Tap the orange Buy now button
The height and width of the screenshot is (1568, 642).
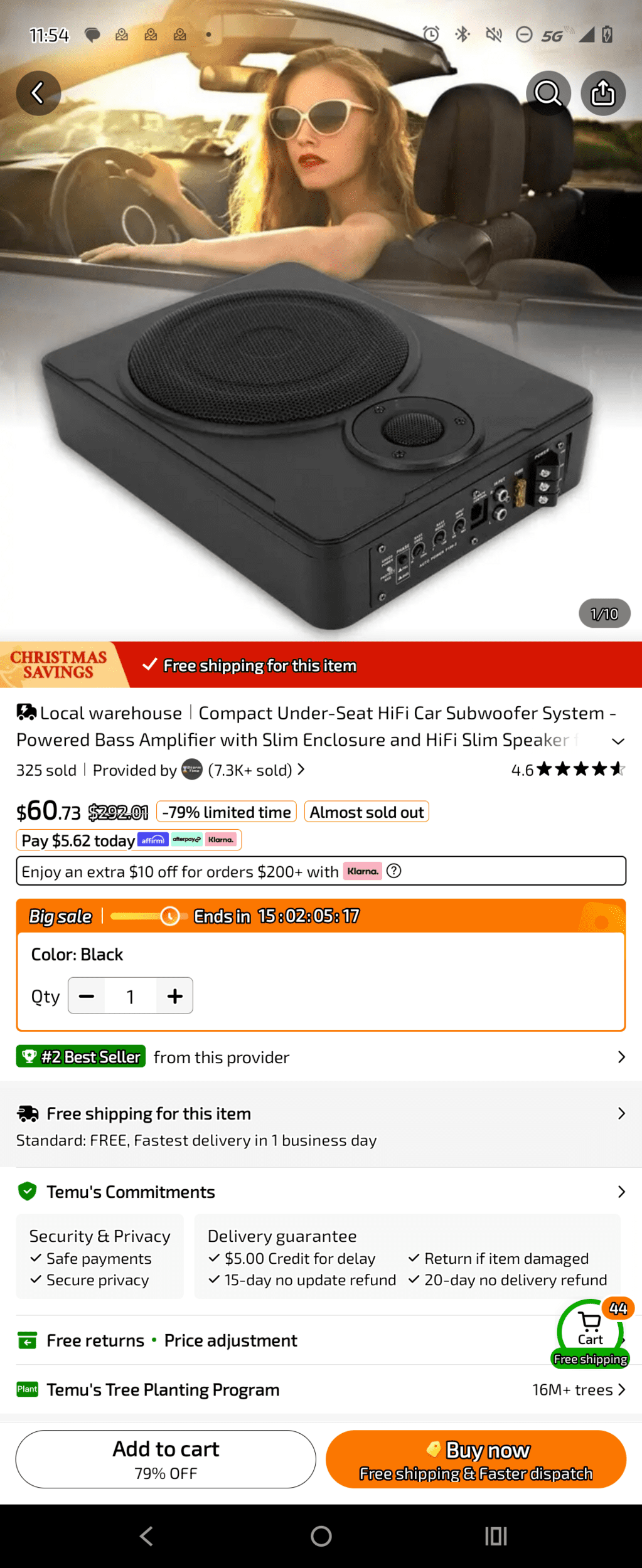476,1459
